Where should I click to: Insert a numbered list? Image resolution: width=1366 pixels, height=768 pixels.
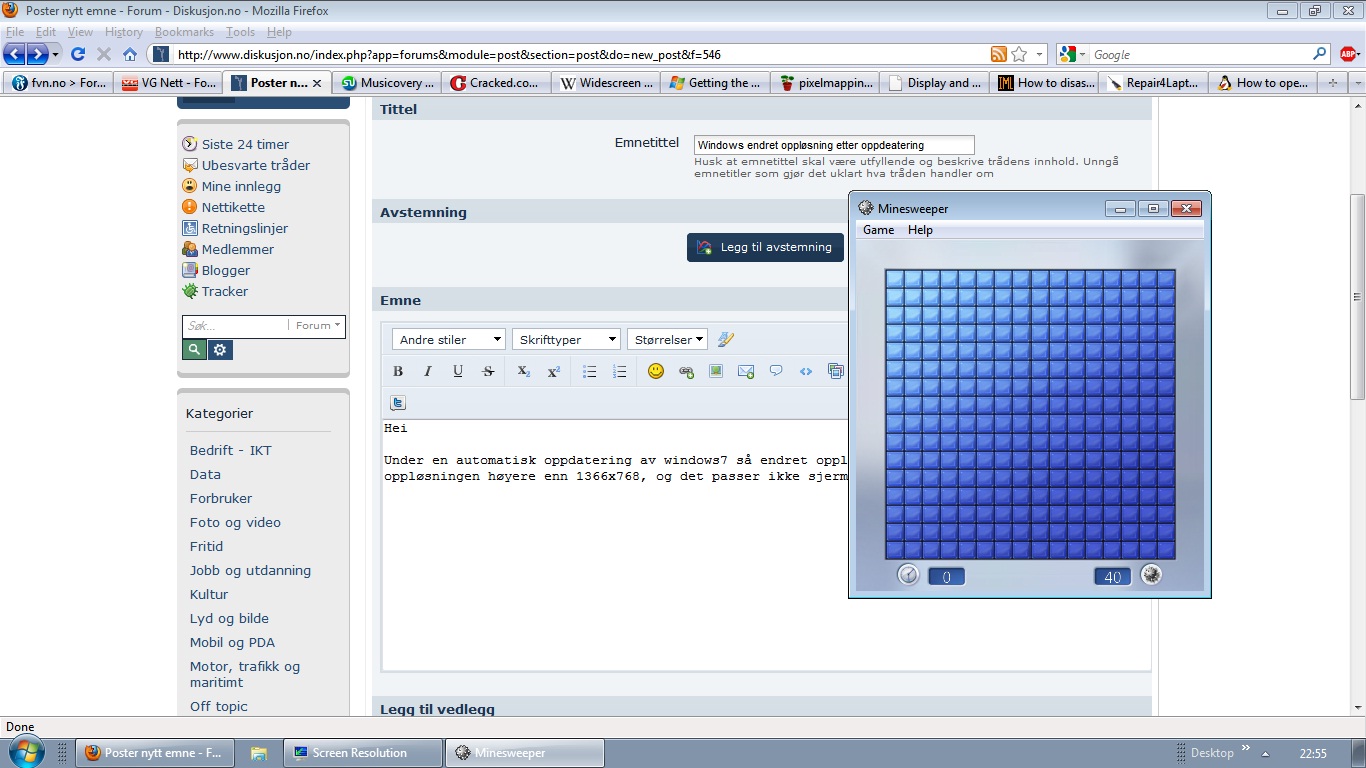coord(619,371)
